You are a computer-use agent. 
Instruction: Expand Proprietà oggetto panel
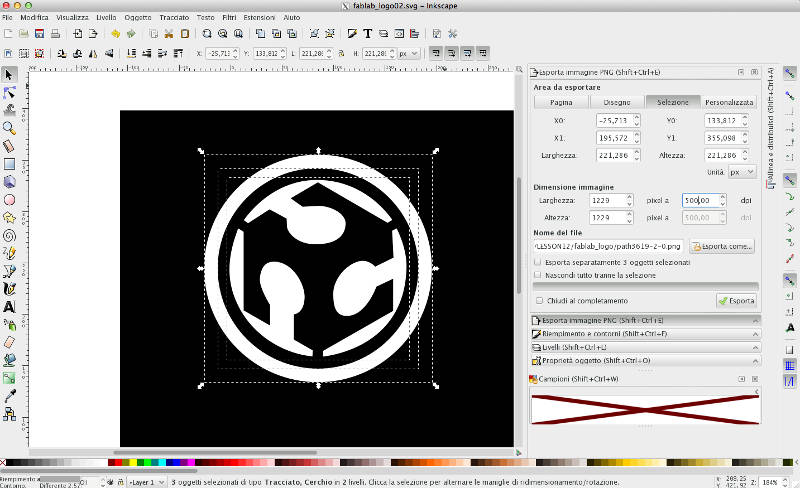tap(645, 360)
